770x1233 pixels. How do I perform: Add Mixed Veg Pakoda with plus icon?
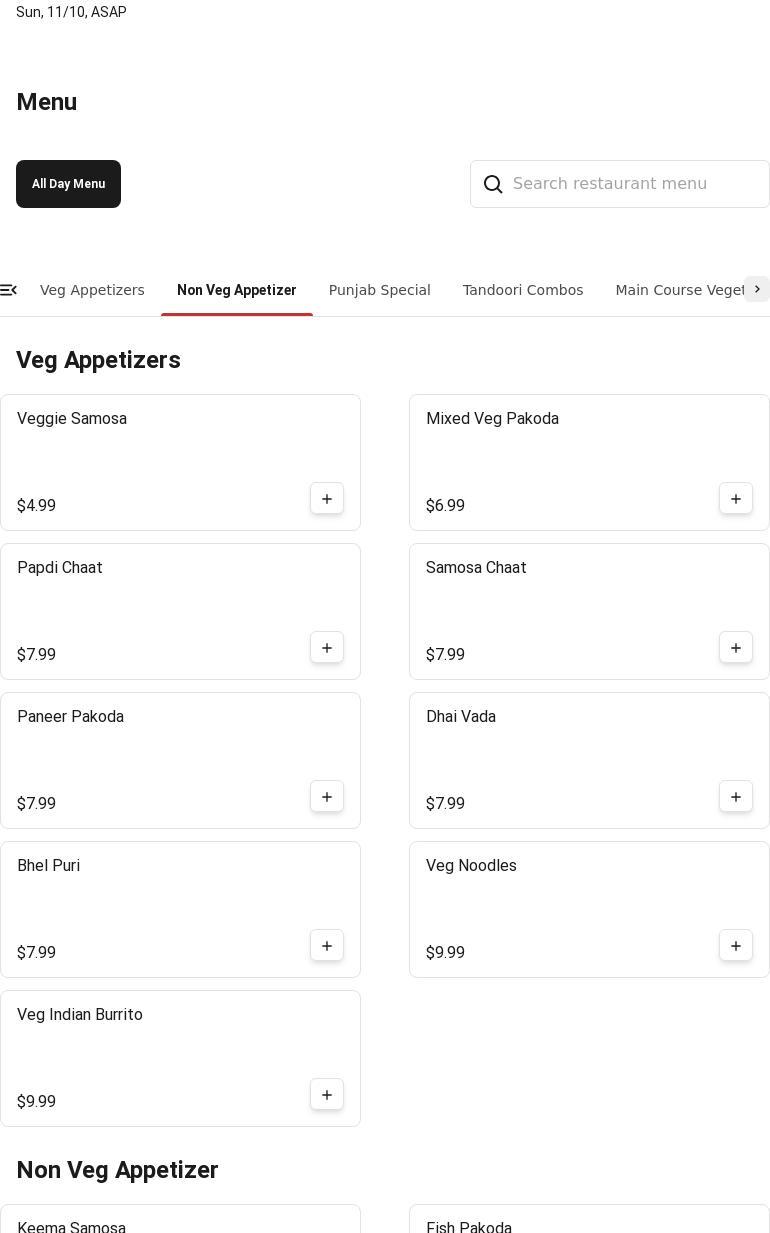pyautogui.click(x=736, y=499)
